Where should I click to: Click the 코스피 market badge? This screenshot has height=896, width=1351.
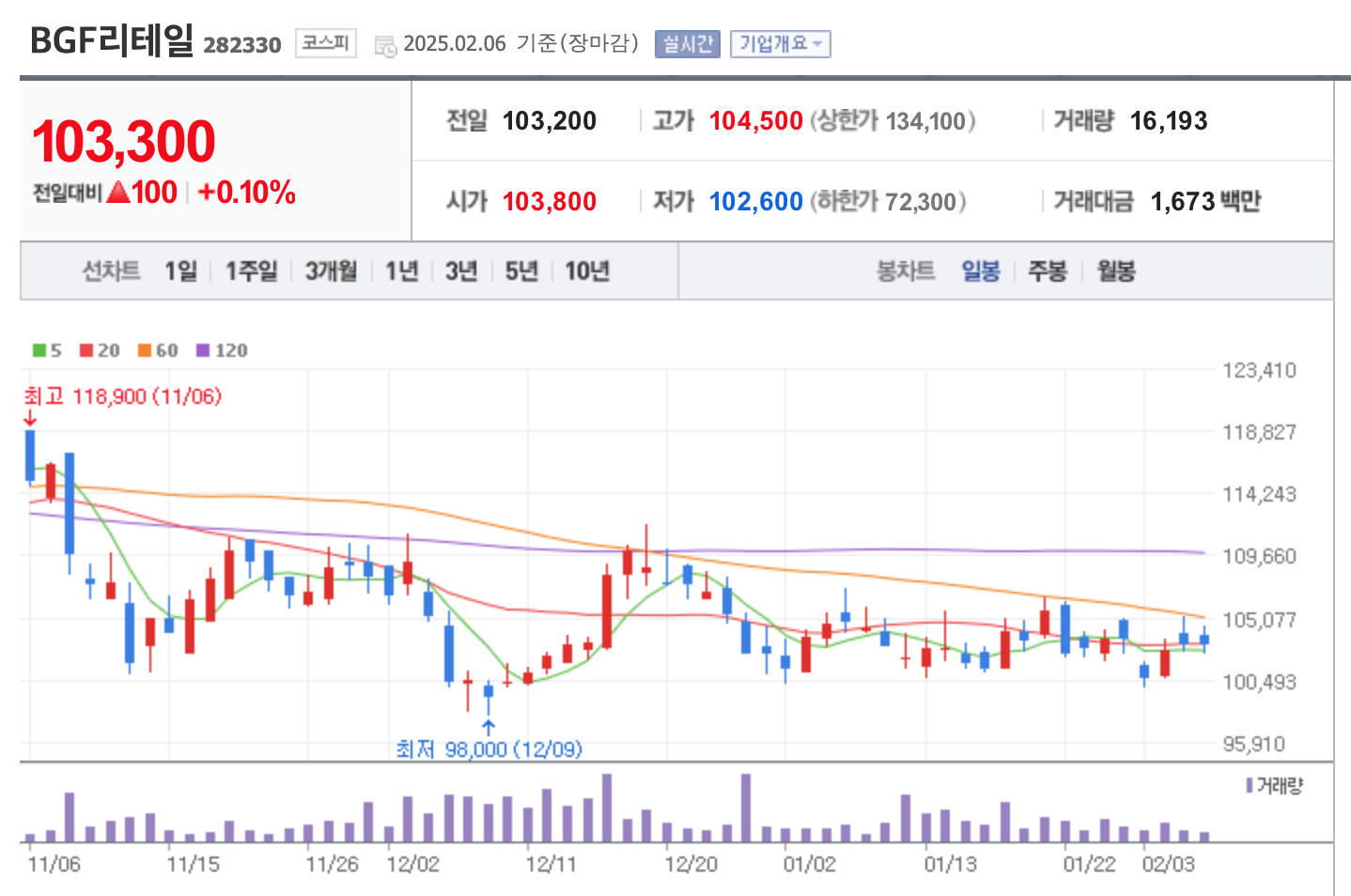click(326, 43)
